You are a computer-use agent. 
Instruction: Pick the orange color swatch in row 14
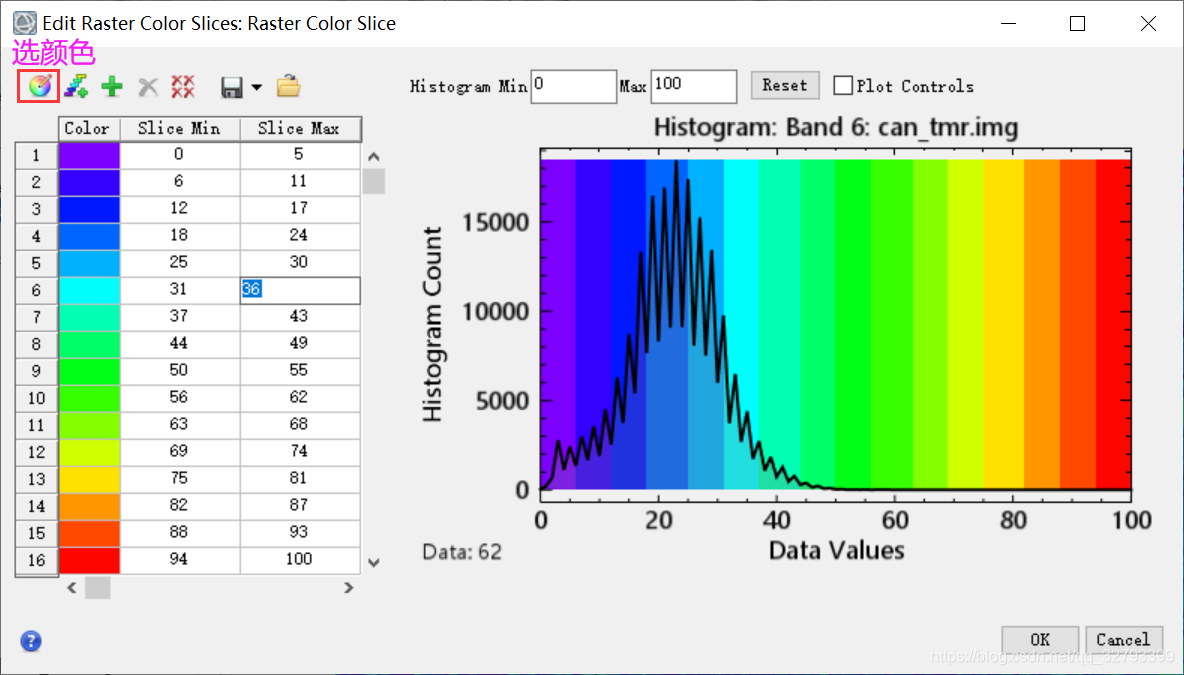coord(89,506)
